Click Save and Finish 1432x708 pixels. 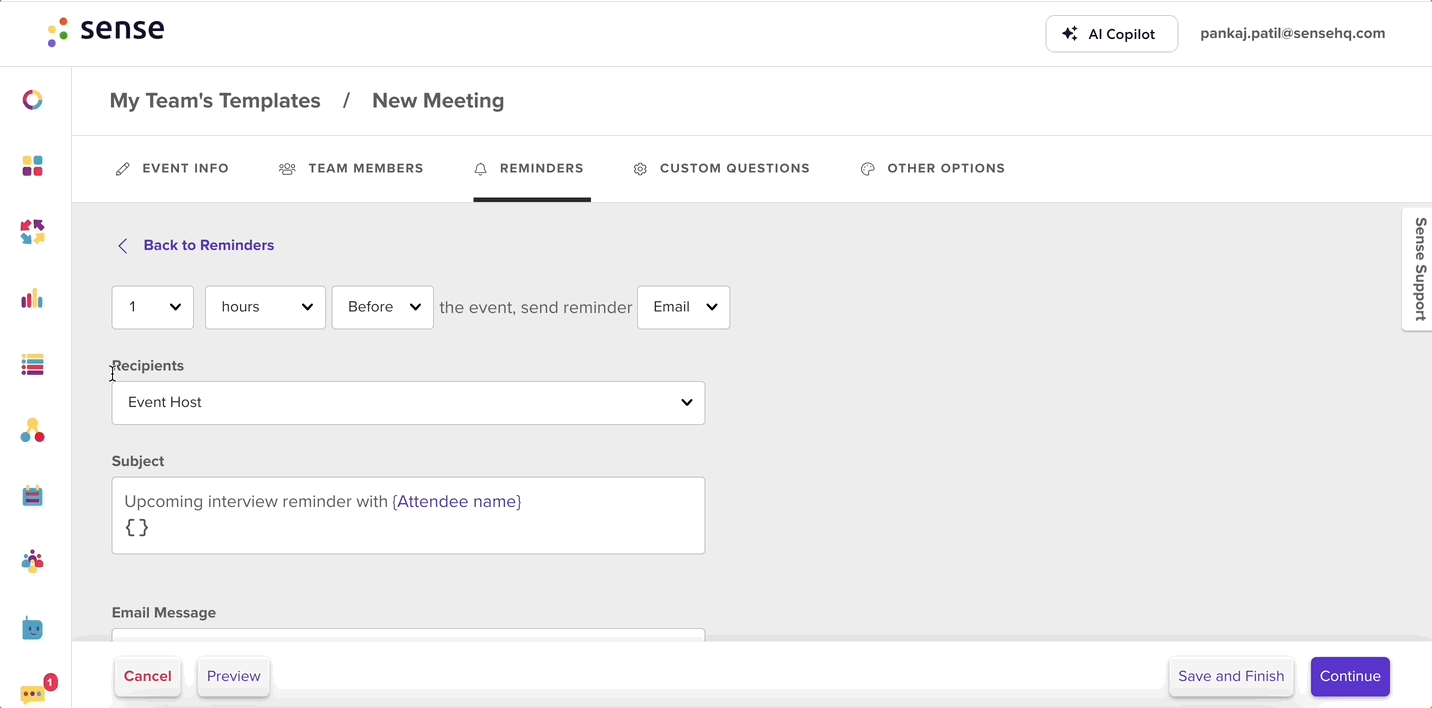[x=1231, y=676]
